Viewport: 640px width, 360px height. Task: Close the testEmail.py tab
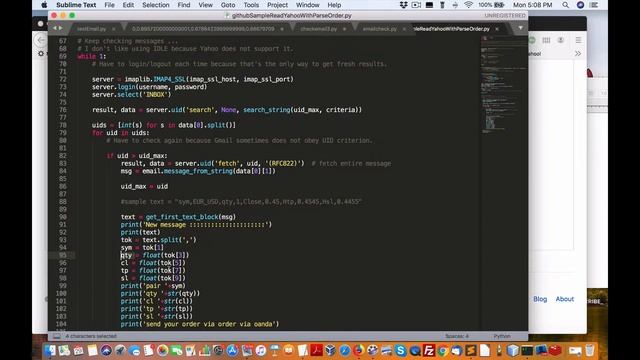coord(113,29)
